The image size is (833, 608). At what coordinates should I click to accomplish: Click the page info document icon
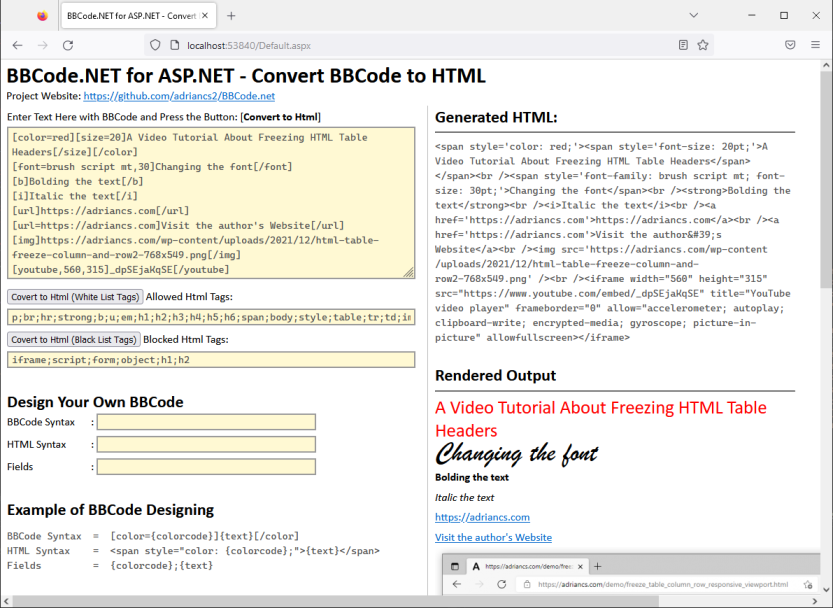tap(174, 45)
